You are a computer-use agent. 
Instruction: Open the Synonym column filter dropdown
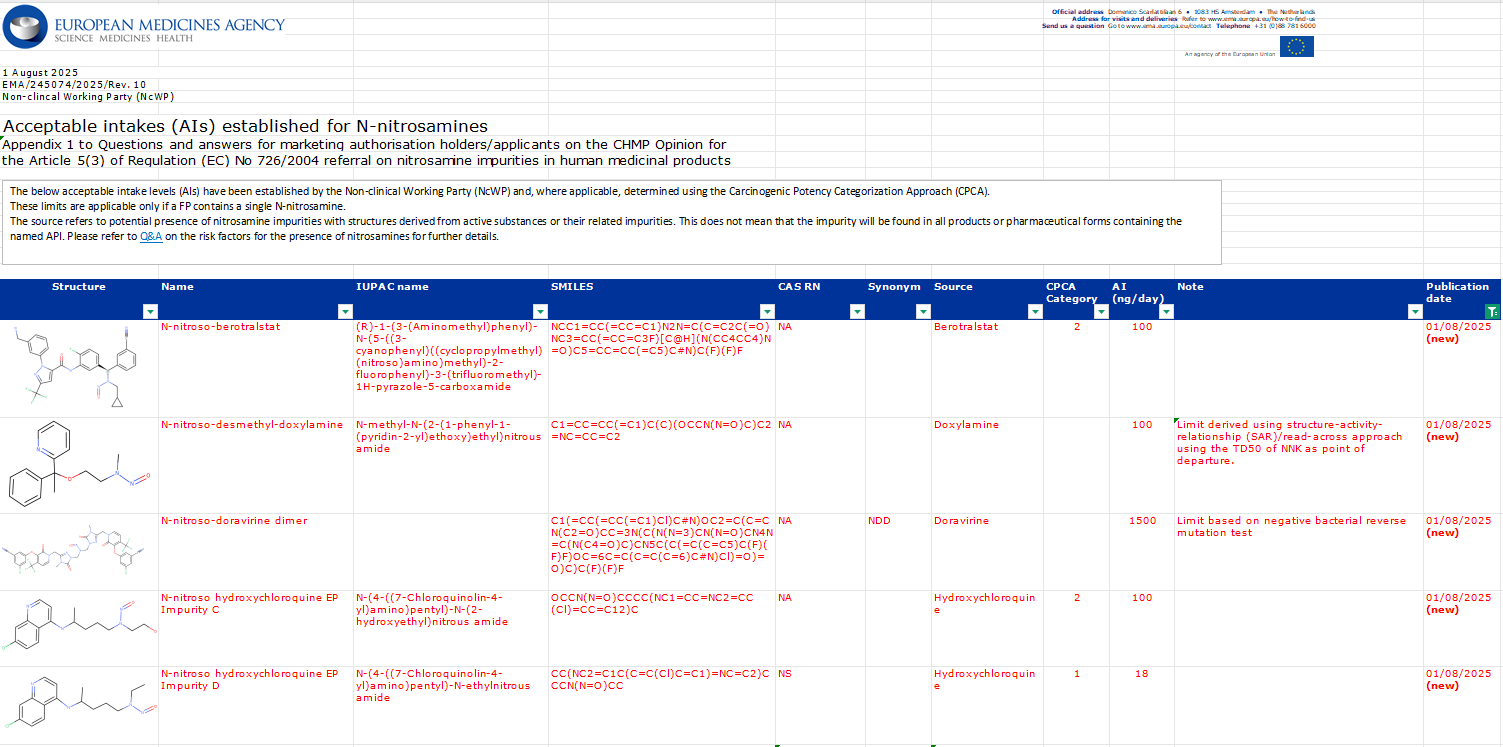coord(923,311)
